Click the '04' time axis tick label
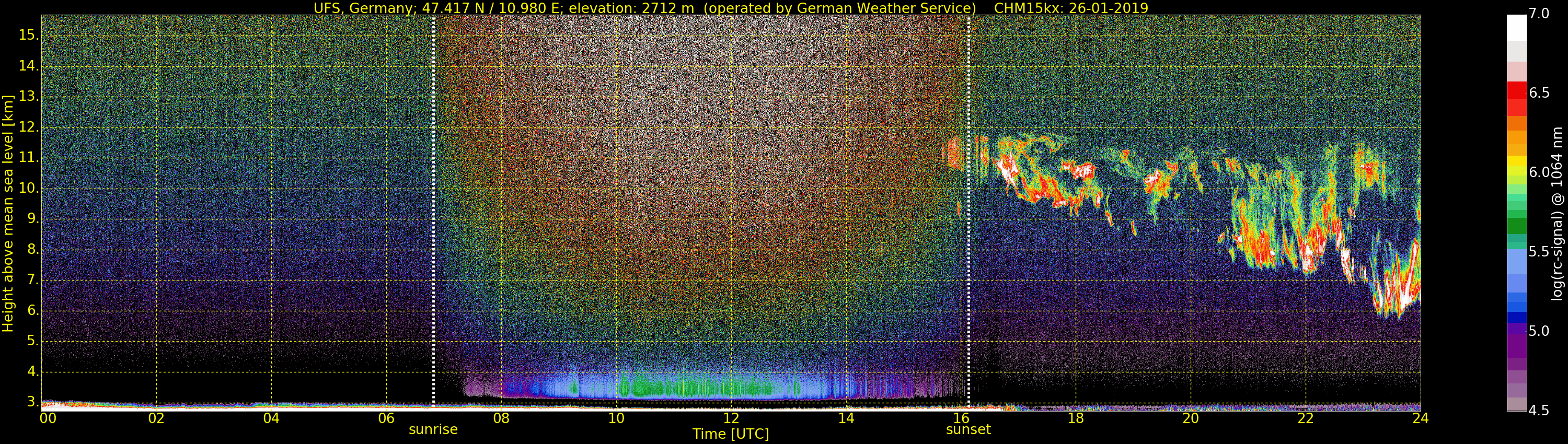This screenshot has width=1568, height=444. coord(271,418)
